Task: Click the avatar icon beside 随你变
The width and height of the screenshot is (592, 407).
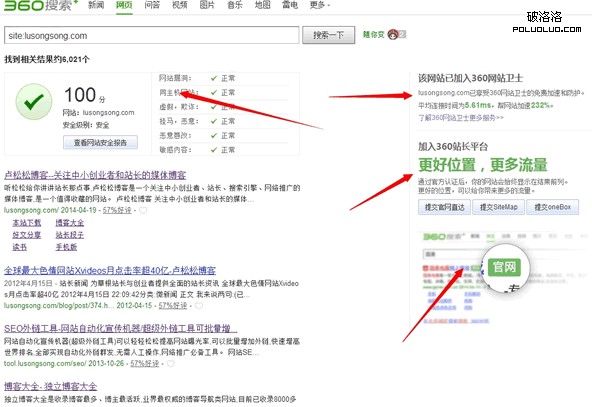Action: click(x=393, y=34)
